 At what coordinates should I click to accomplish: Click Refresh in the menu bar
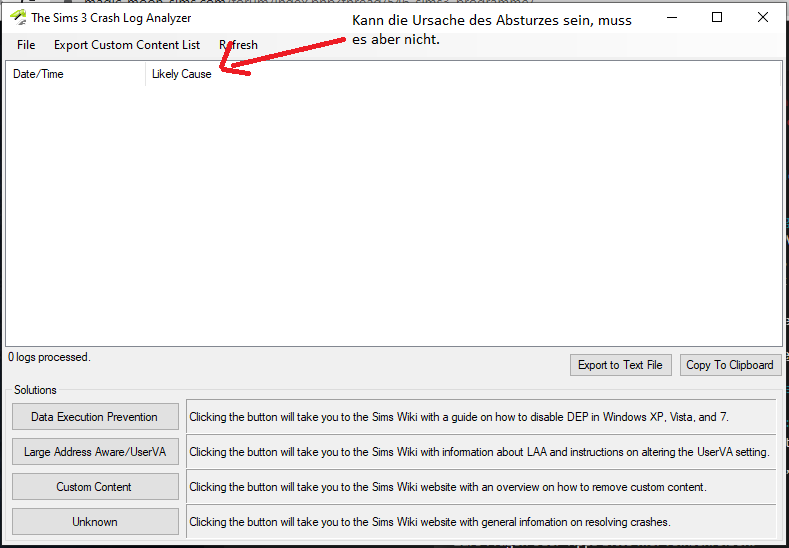point(238,45)
